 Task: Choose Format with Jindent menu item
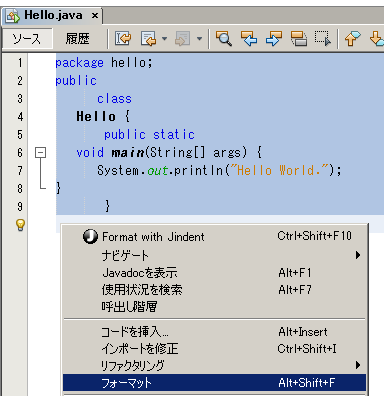(215, 237)
